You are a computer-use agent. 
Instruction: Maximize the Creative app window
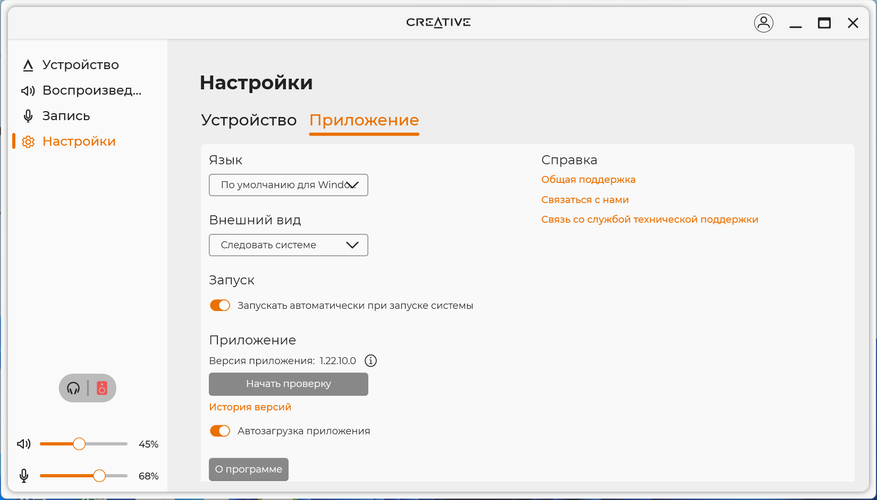[x=824, y=23]
